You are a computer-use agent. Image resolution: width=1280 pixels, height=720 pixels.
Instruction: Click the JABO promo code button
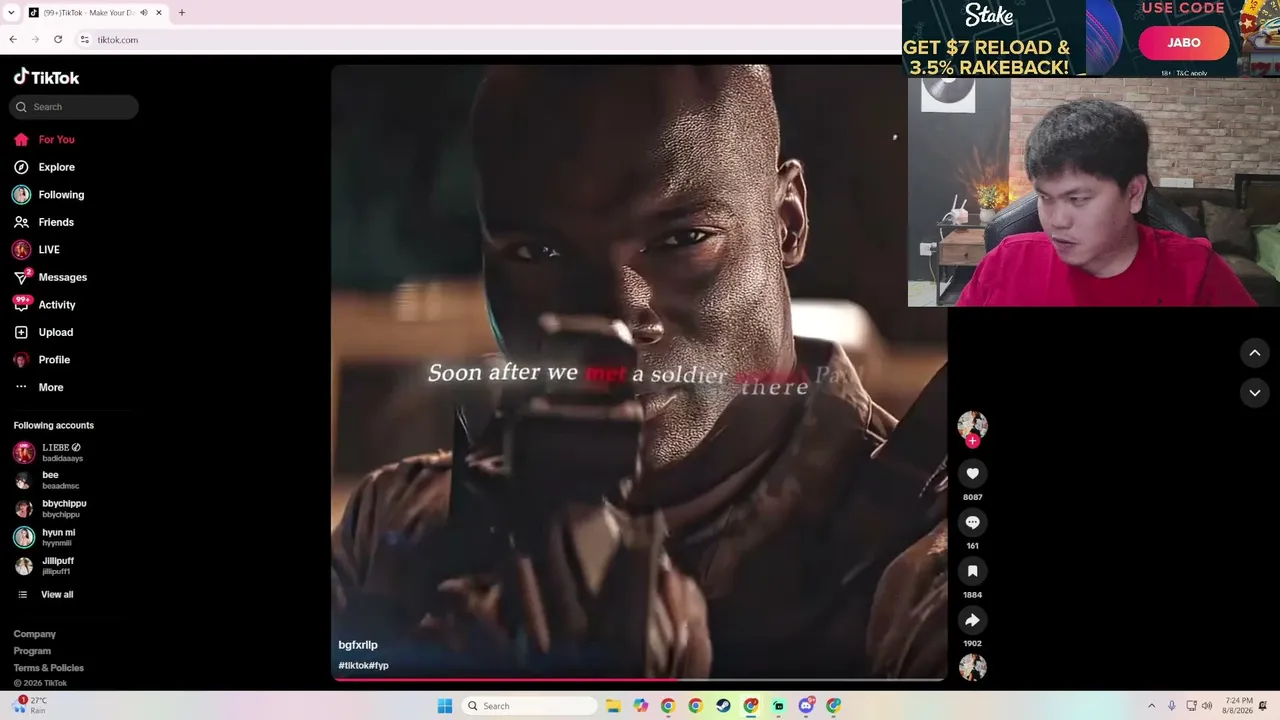click(x=1184, y=43)
